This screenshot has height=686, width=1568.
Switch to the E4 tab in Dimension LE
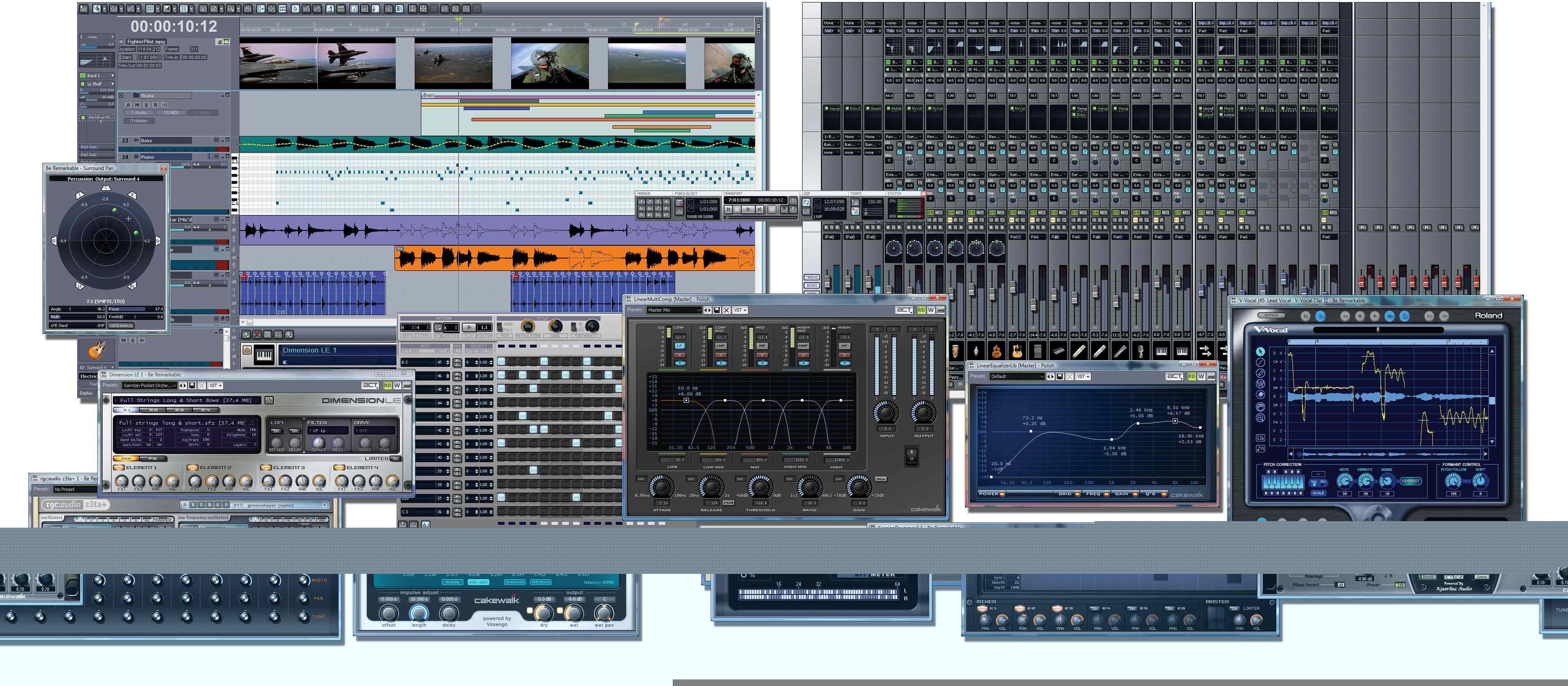point(206,410)
